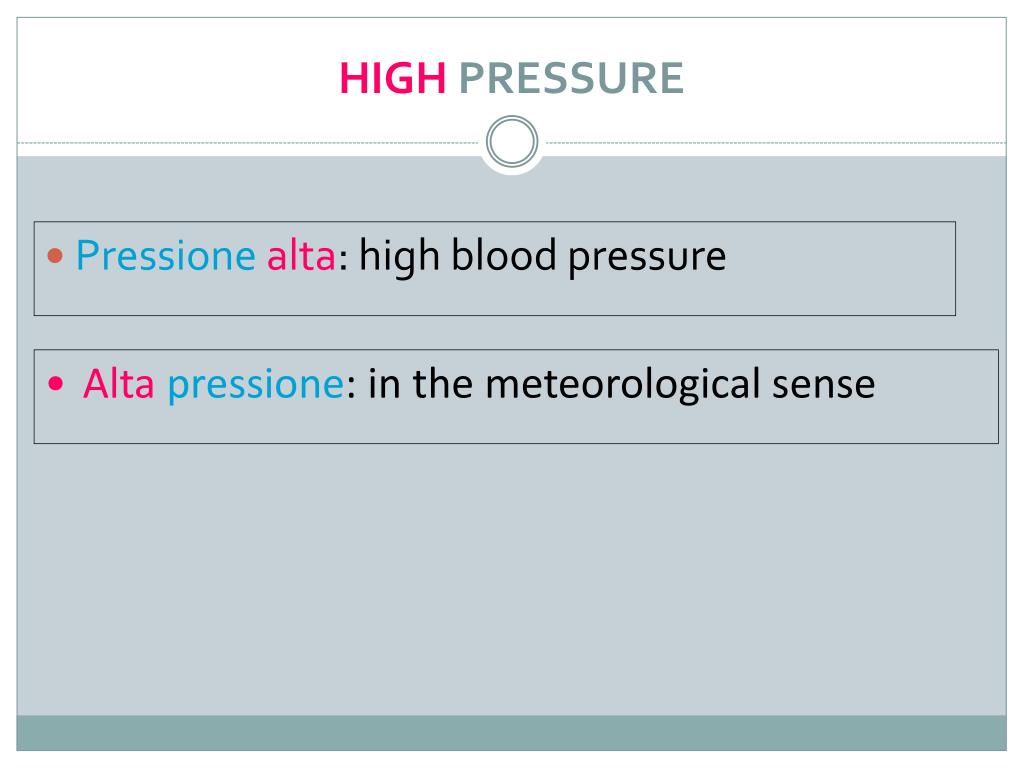The width and height of the screenshot is (1024, 768).
Task: Click the phrase in the meteorological sense
Action: coord(622,385)
